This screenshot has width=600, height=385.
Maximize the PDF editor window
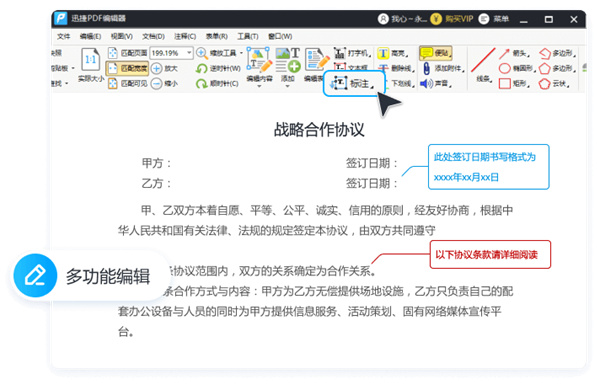point(549,19)
